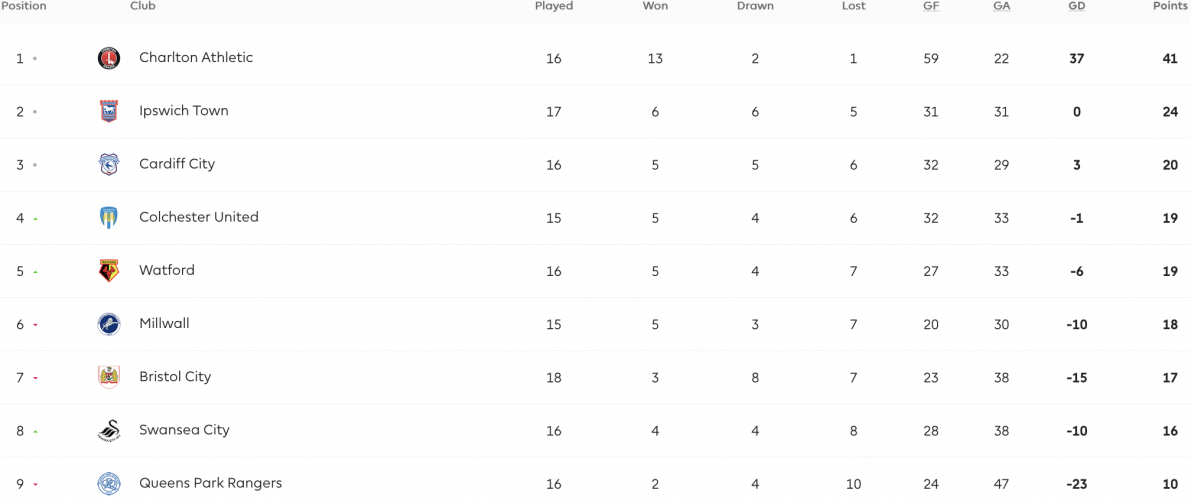The width and height of the screenshot is (1191, 500).
Task: Select the Queens Park Rangers crest
Action: (x=109, y=483)
